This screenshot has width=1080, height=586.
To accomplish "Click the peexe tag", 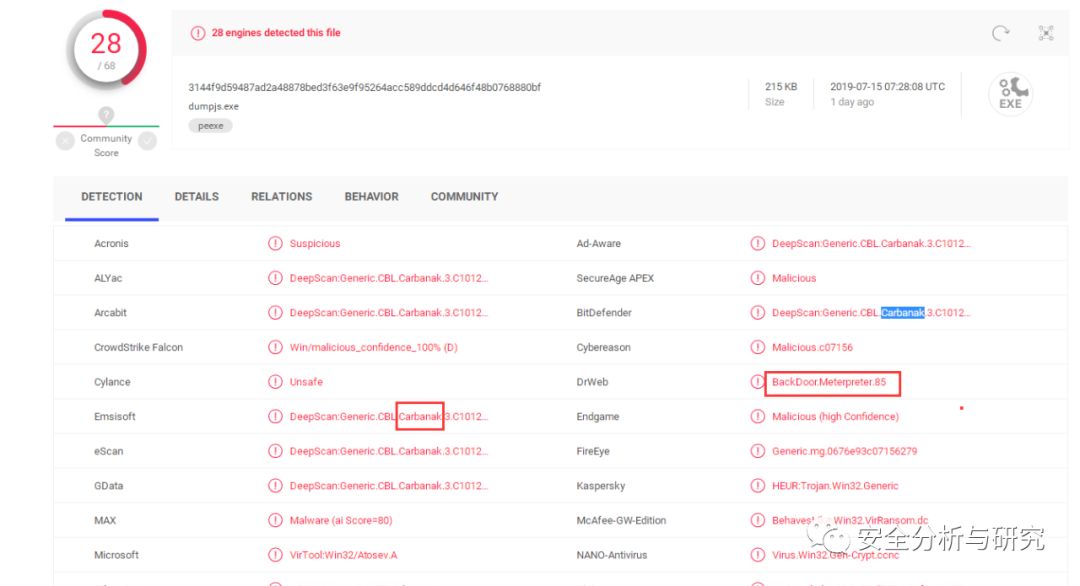I will tap(211, 126).
